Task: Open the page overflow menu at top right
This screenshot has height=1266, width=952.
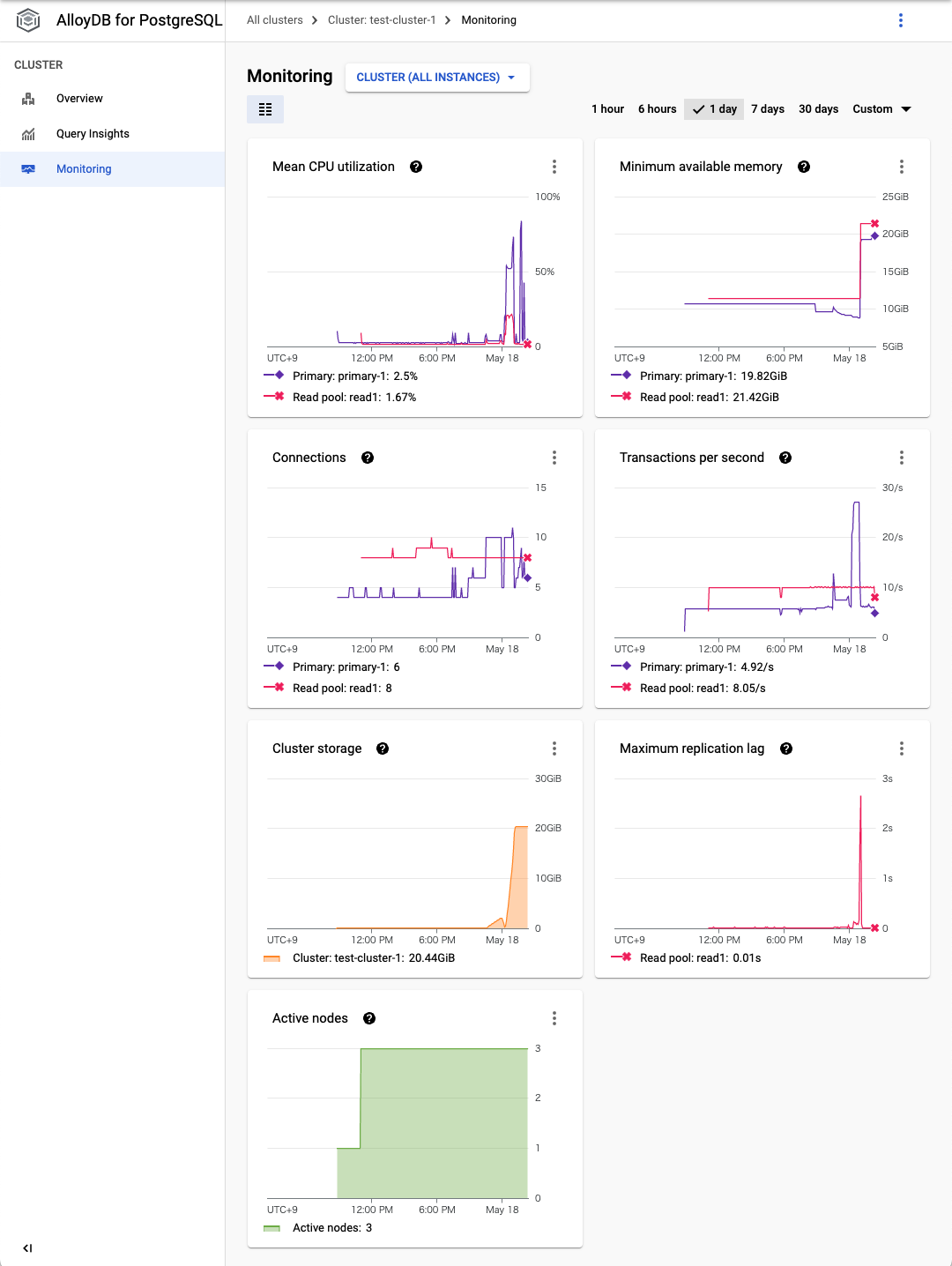Action: pos(900,19)
